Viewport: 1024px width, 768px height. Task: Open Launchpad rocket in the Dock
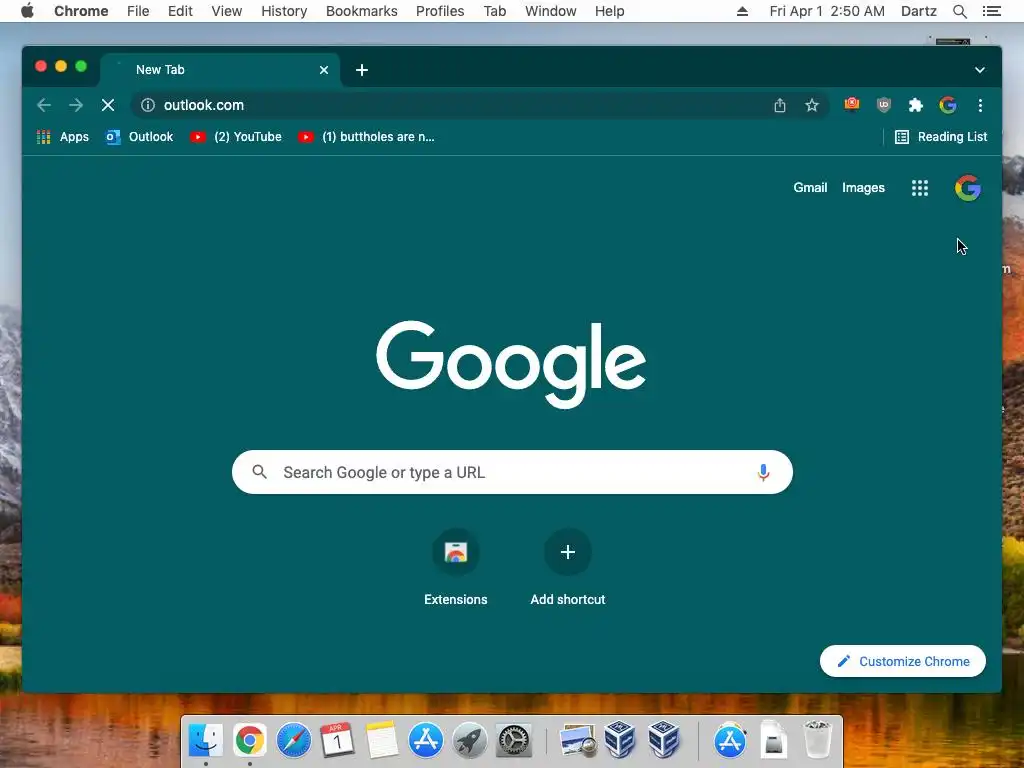470,741
